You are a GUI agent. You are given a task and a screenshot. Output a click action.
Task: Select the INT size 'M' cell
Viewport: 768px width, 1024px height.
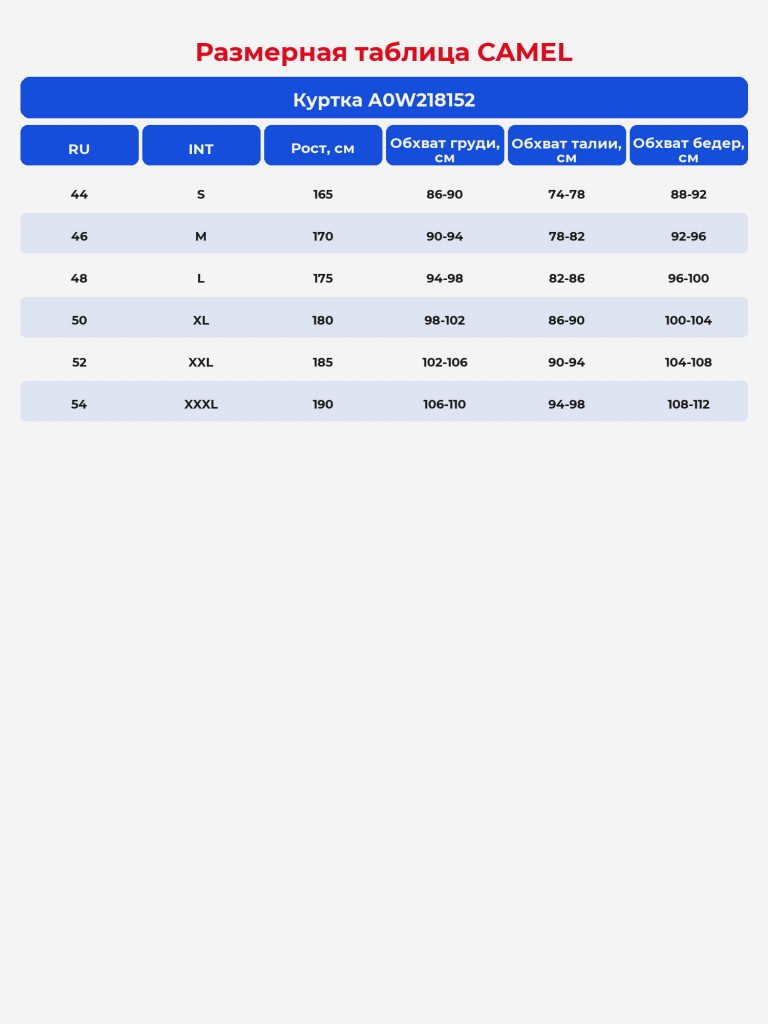tap(201, 236)
